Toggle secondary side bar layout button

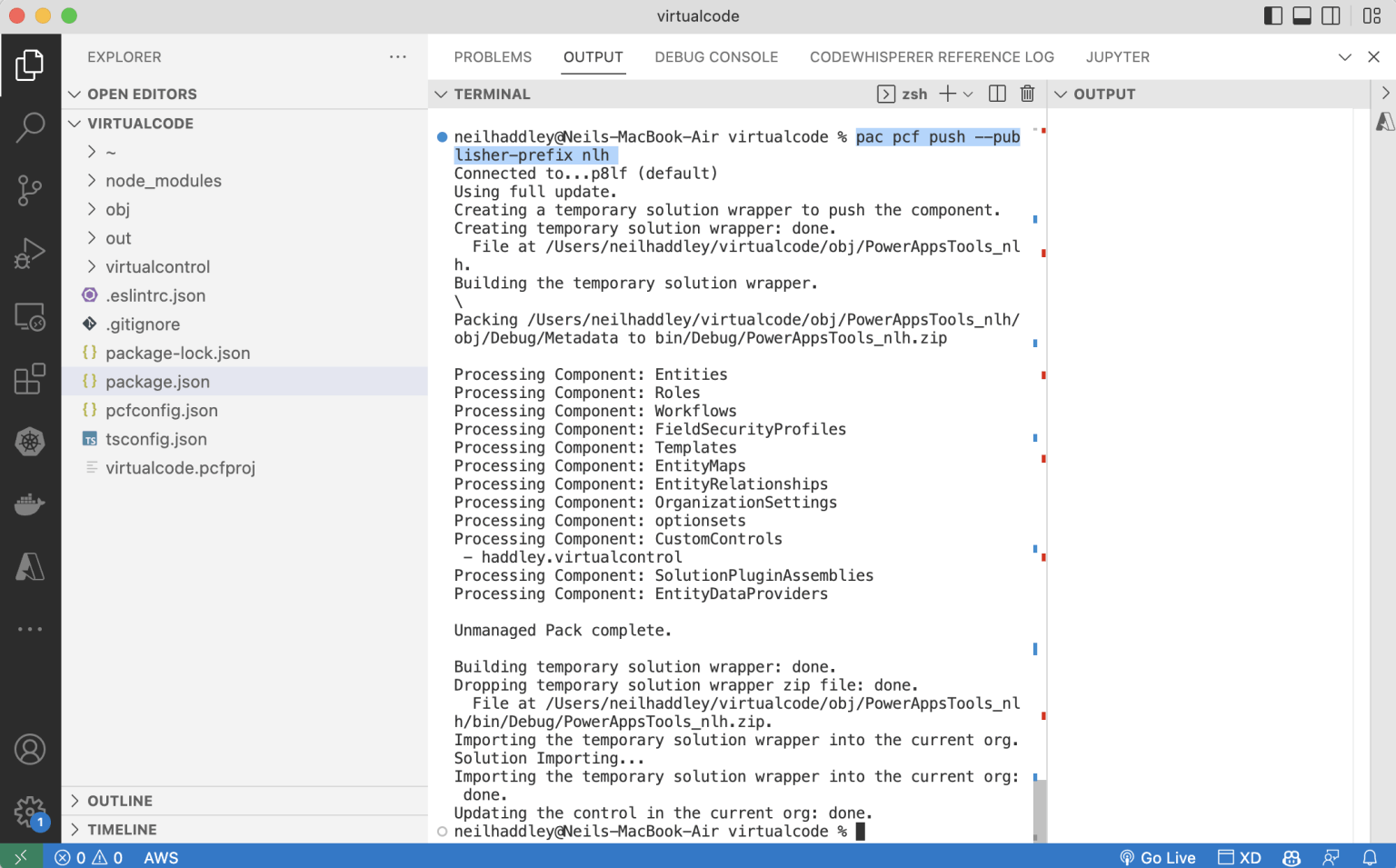pos(1331,15)
